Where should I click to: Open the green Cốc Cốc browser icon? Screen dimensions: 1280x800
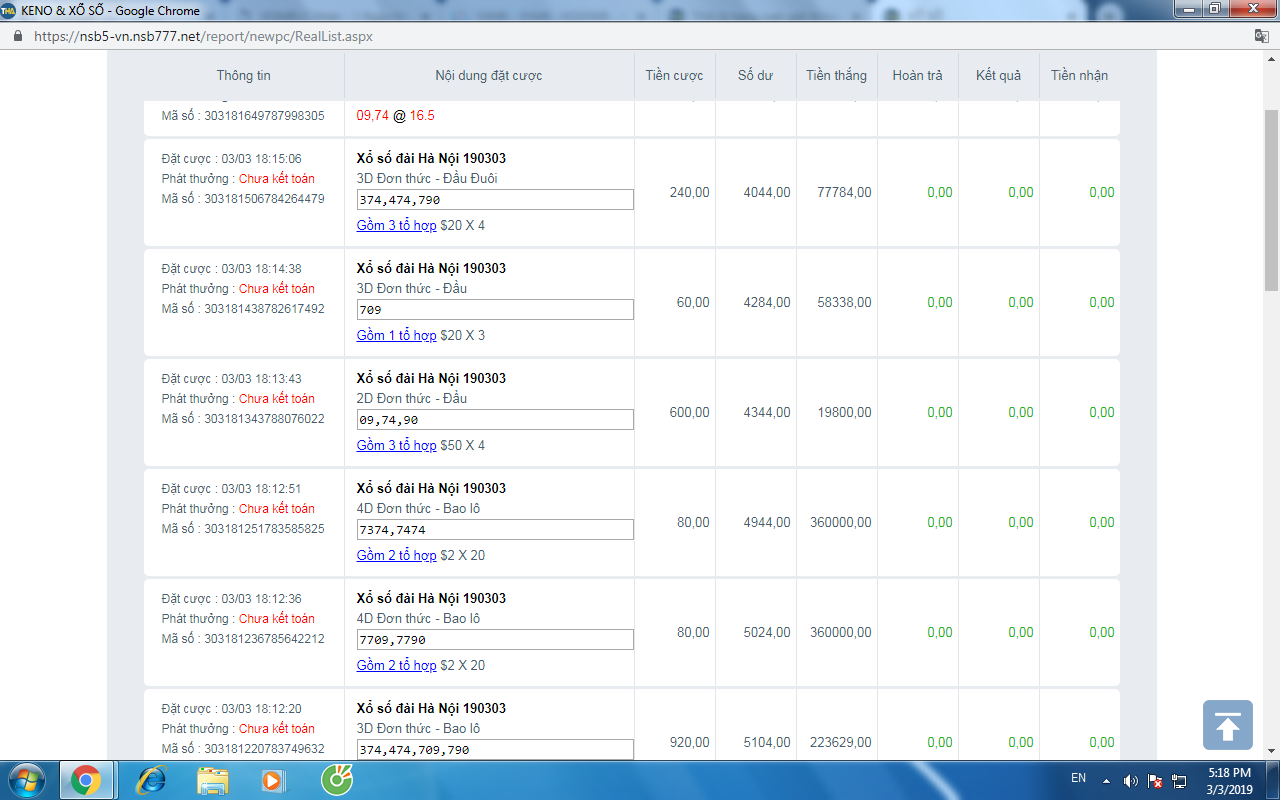point(336,779)
